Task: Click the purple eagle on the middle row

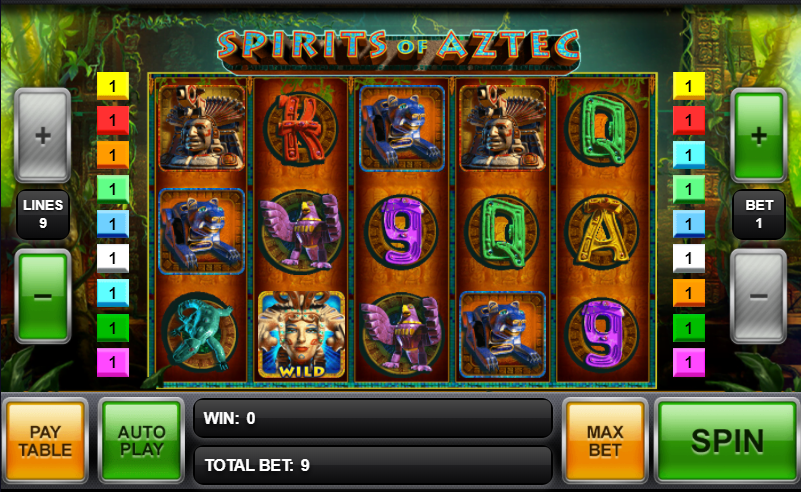Action: pos(301,231)
